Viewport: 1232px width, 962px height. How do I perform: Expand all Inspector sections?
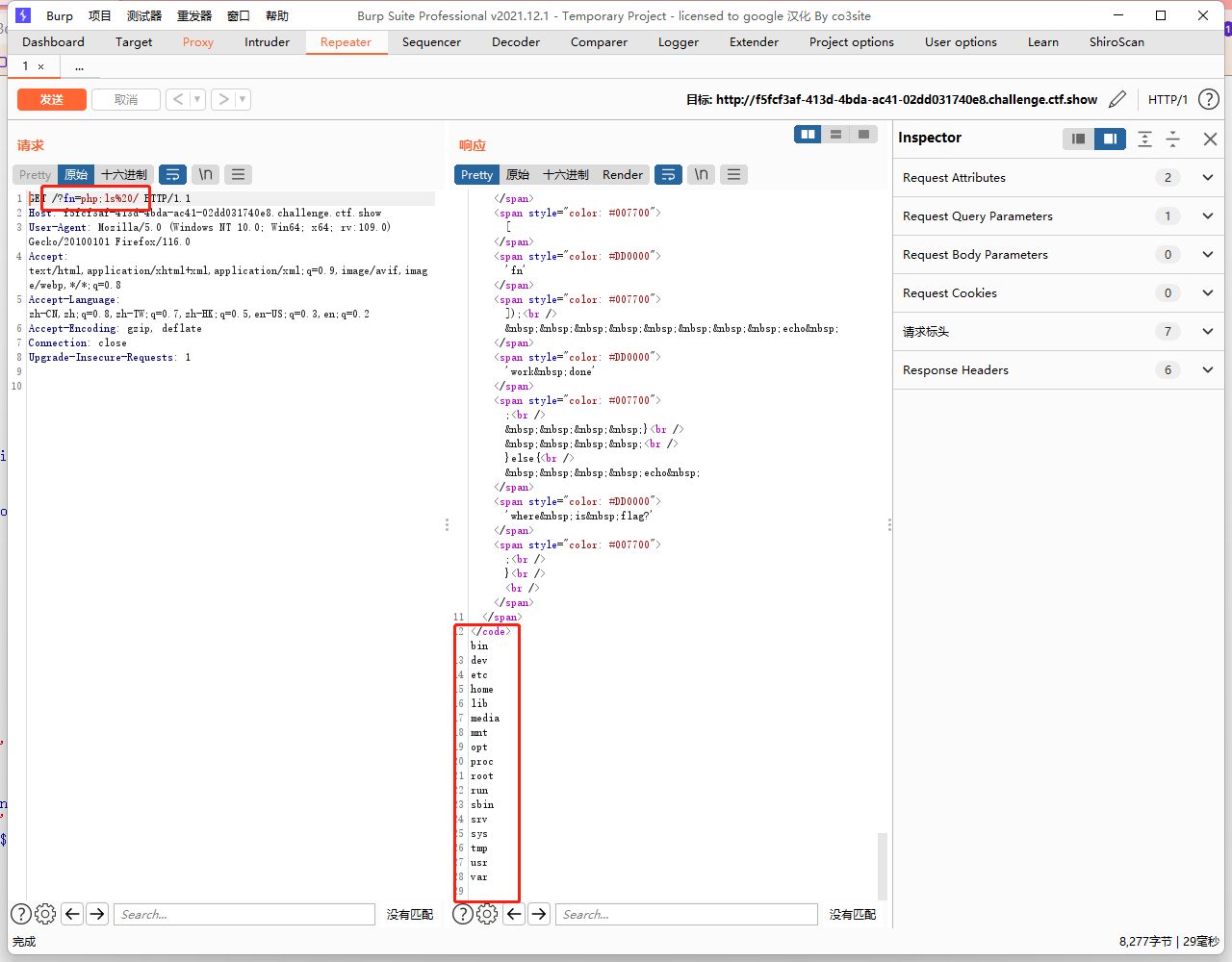(x=1144, y=139)
